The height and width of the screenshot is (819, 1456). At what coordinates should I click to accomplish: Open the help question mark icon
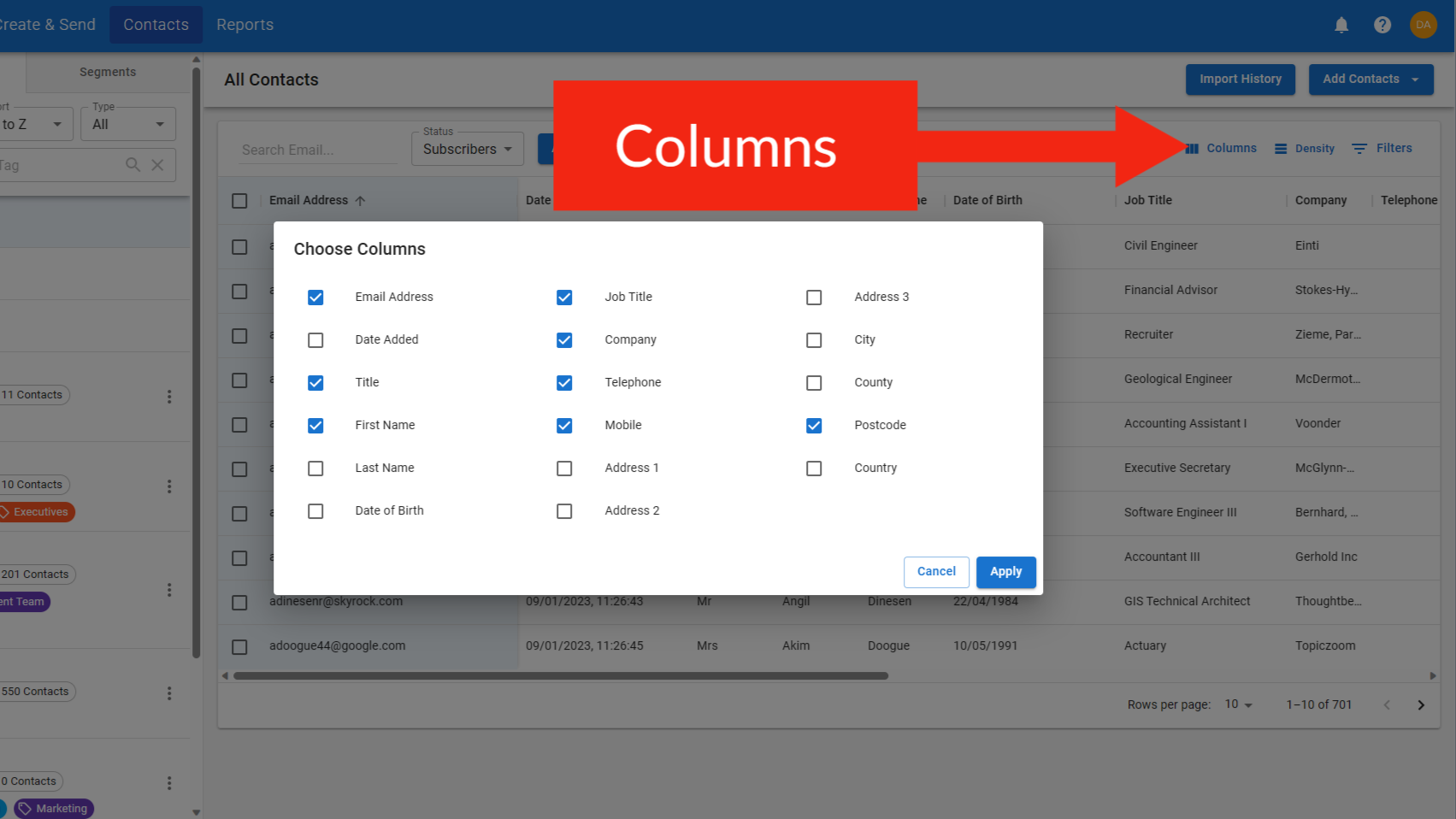1382,25
